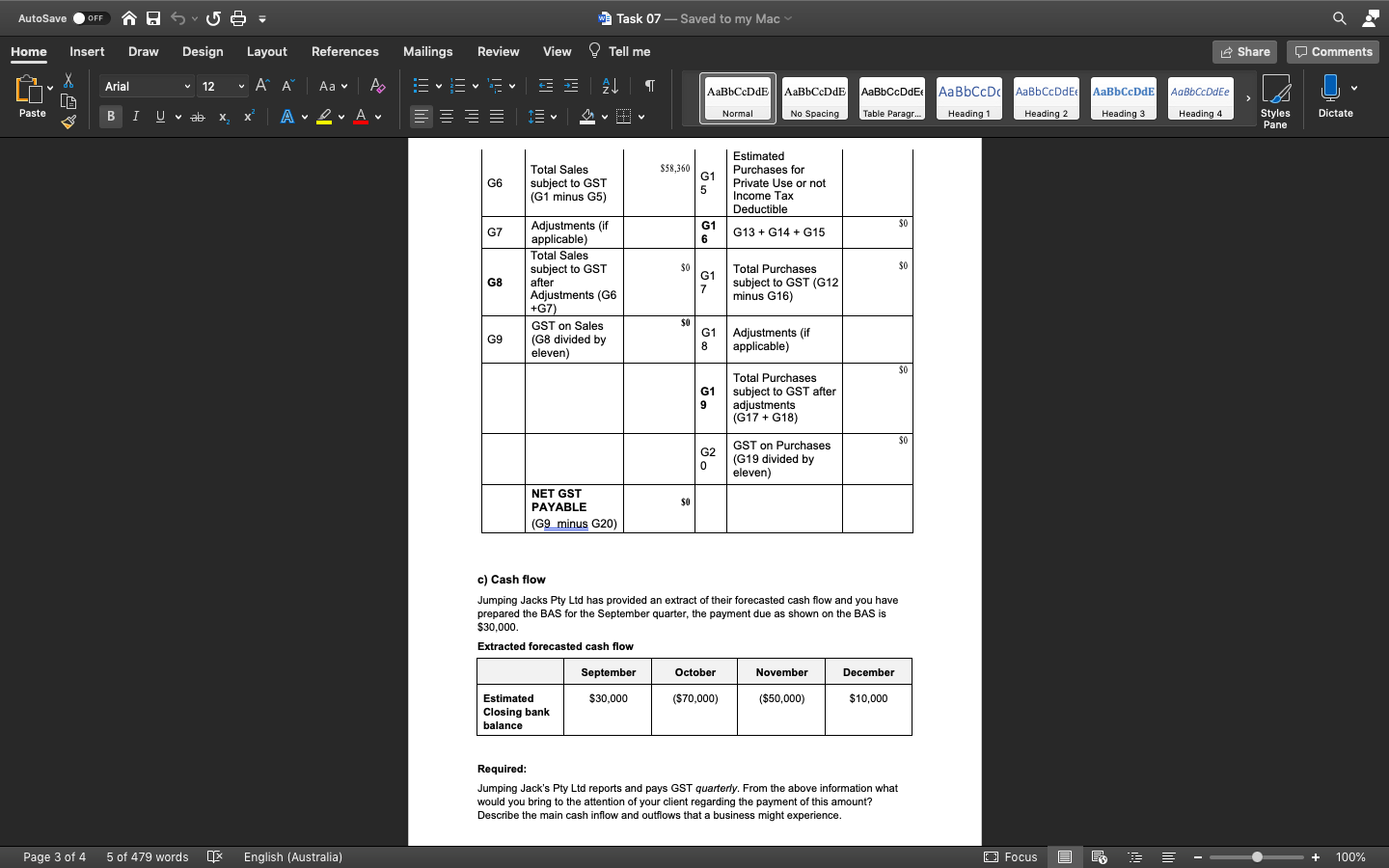Toggle bold formatting
The height and width of the screenshot is (868, 1389).
pyautogui.click(x=110, y=116)
